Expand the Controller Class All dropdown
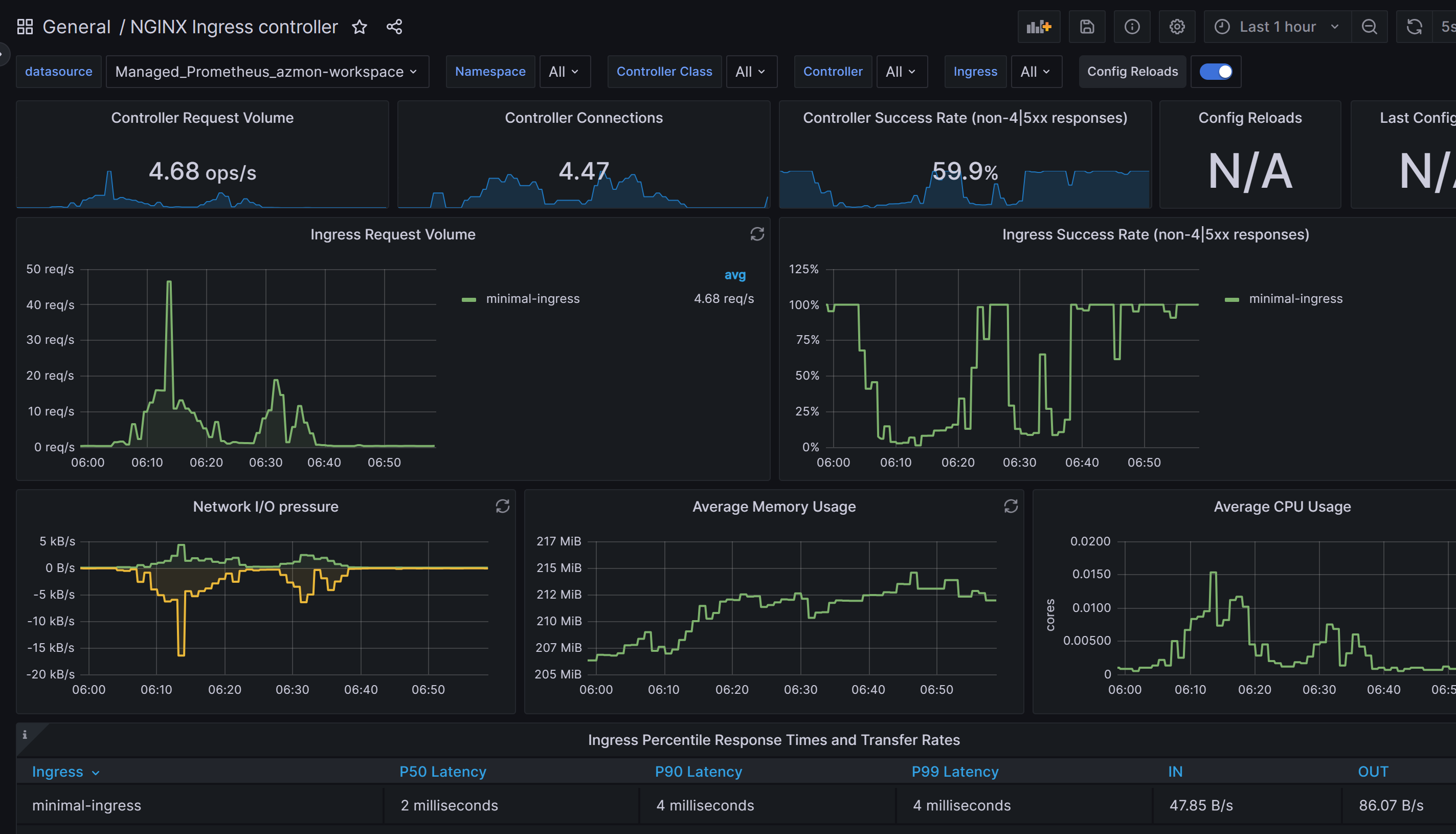 [751, 71]
